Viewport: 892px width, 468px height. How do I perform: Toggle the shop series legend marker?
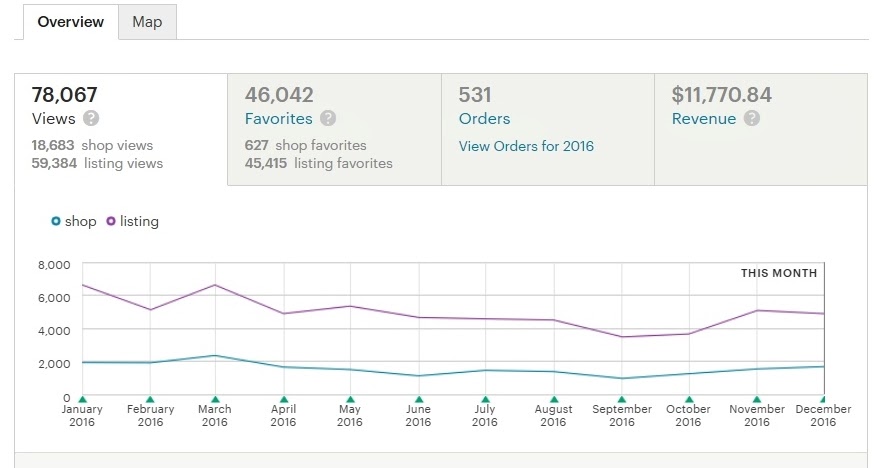pos(57,221)
